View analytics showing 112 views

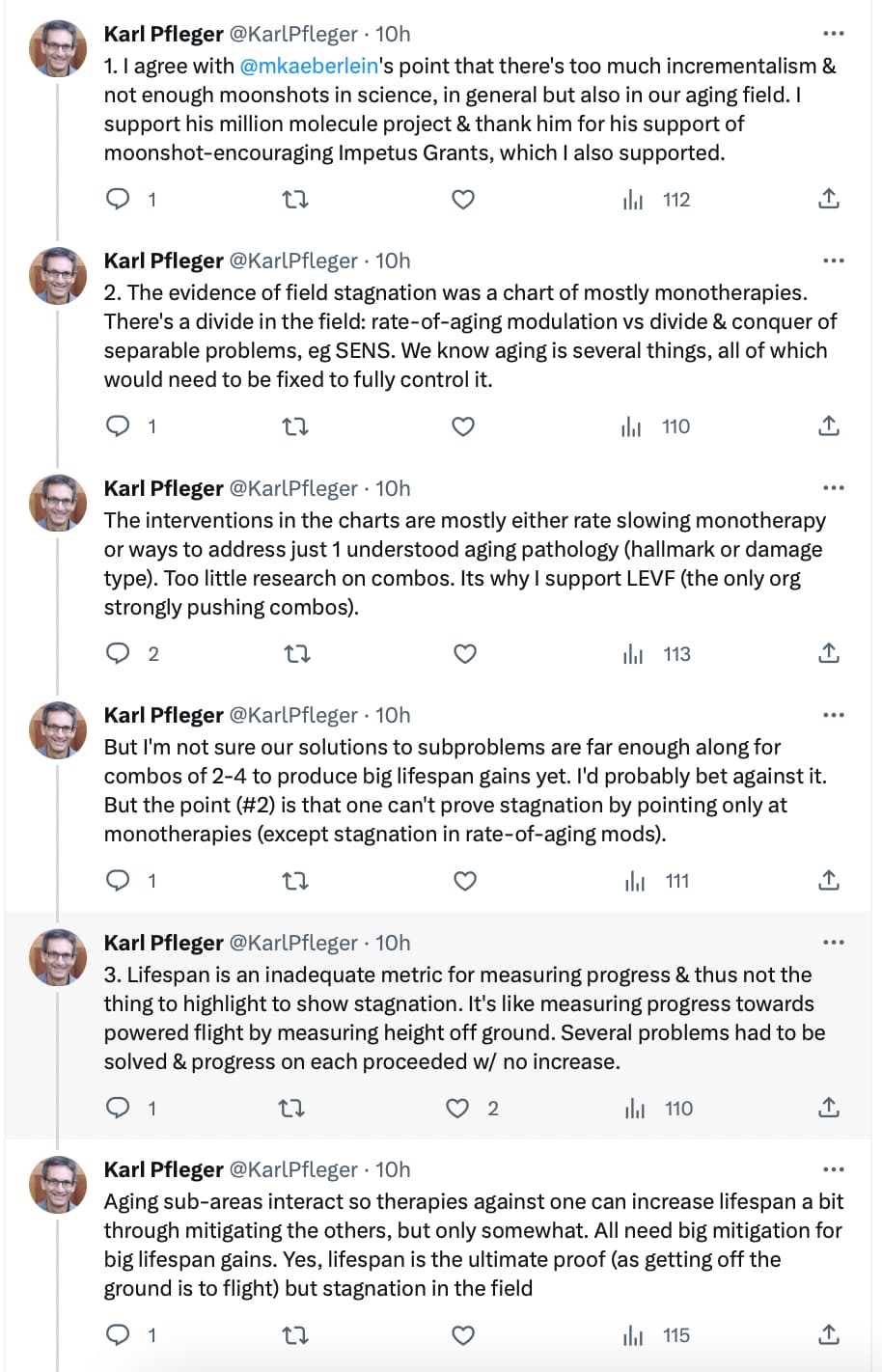656,200
